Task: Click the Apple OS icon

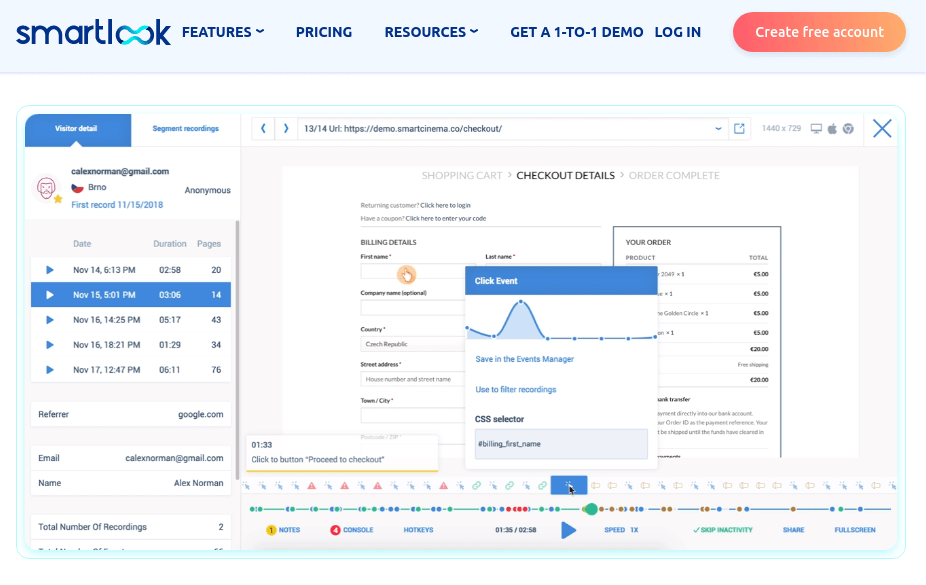Action: pos(832,129)
